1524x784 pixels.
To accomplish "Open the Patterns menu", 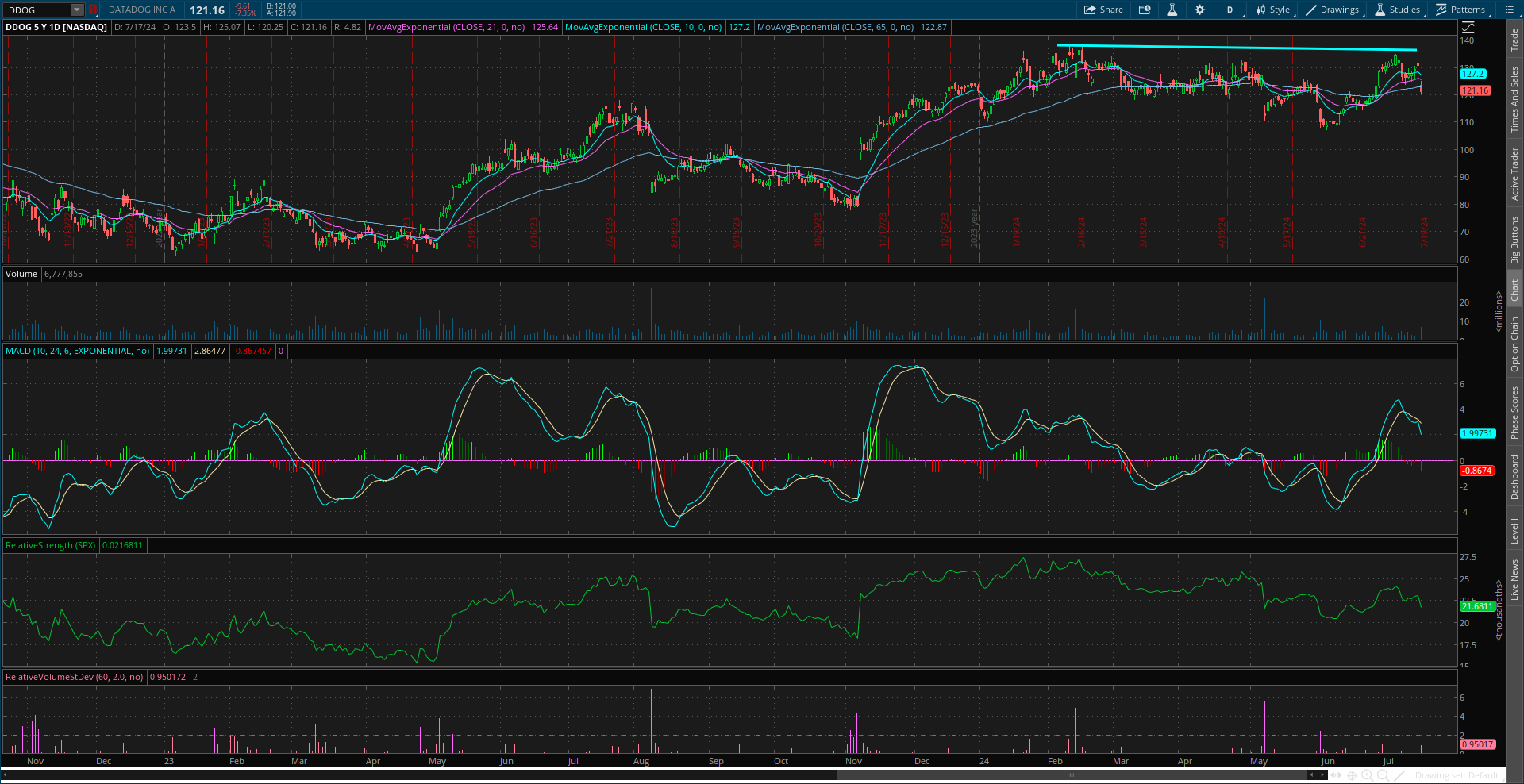I will [1460, 10].
